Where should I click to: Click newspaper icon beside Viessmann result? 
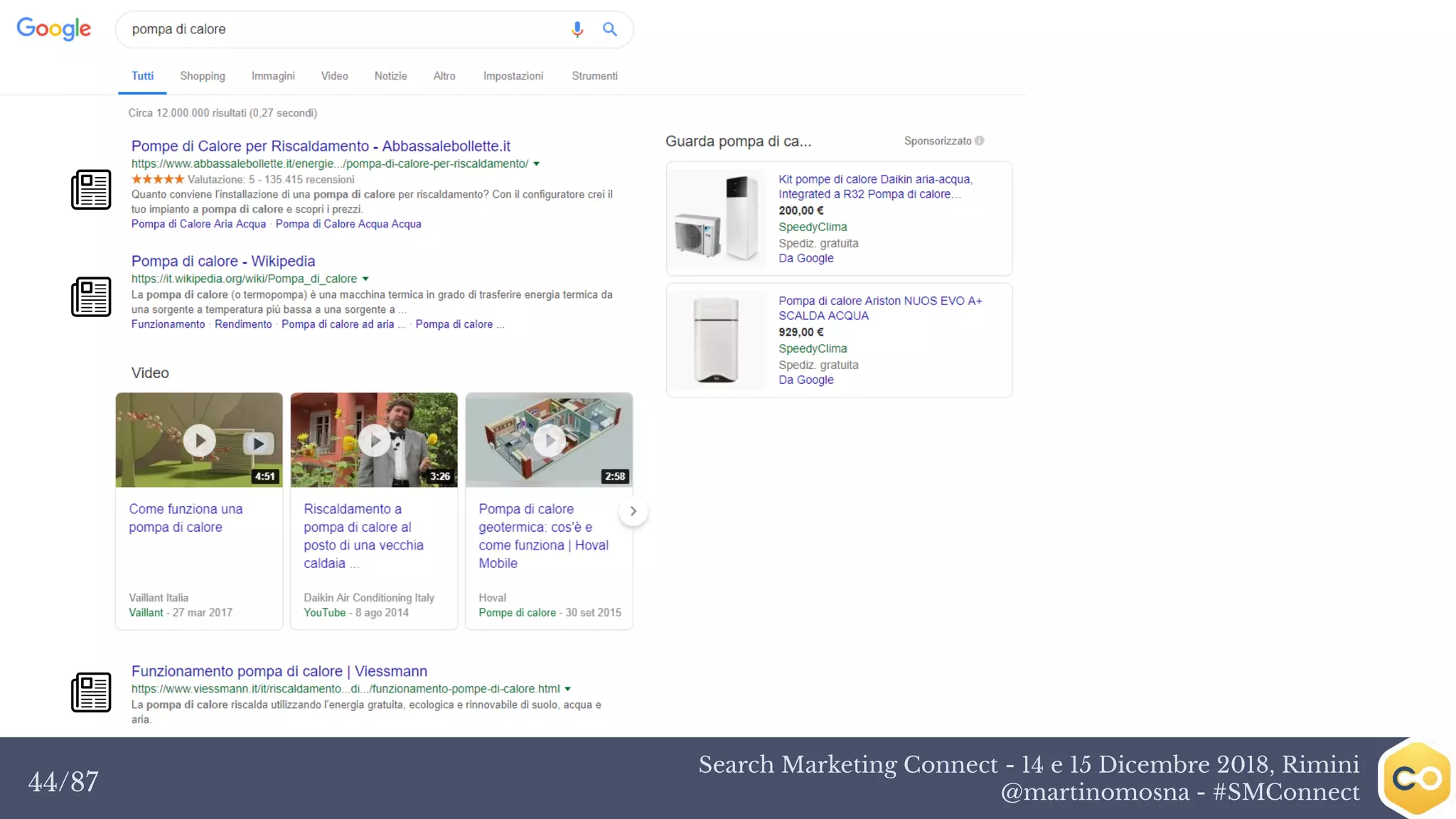tap(91, 692)
